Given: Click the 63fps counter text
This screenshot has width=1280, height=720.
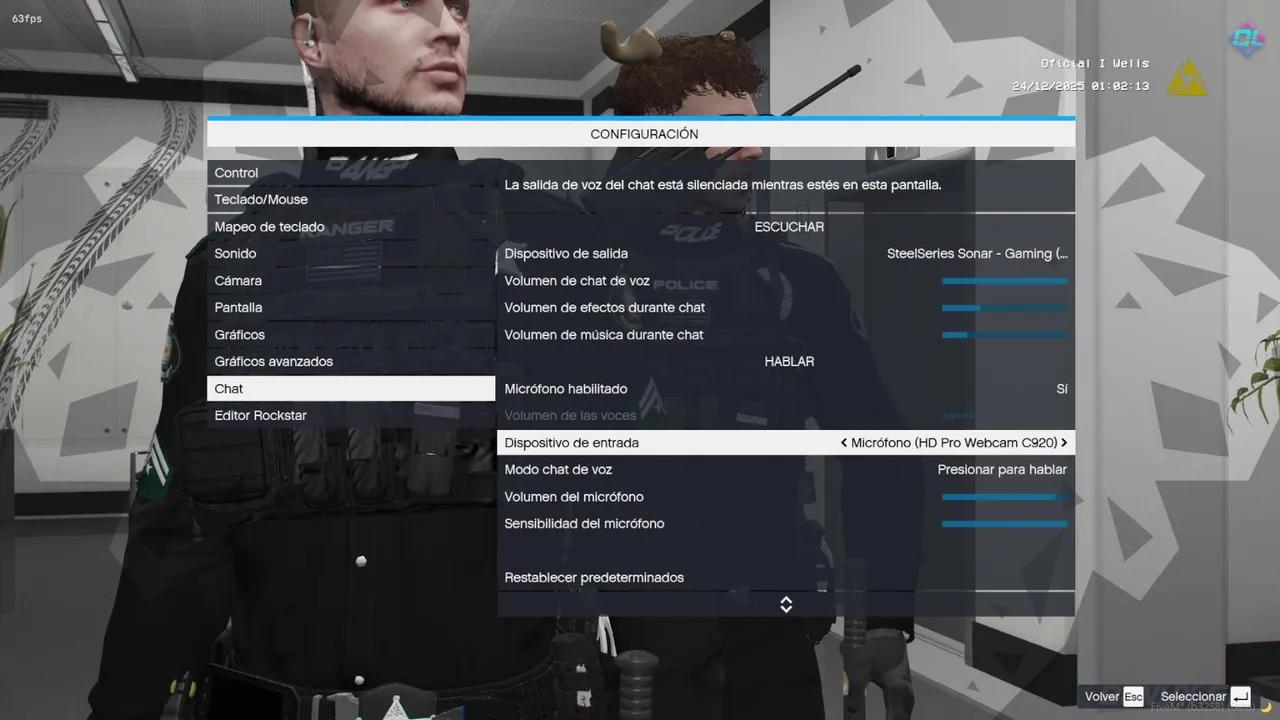Looking at the screenshot, I should pyautogui.click(x=27, y=19).
